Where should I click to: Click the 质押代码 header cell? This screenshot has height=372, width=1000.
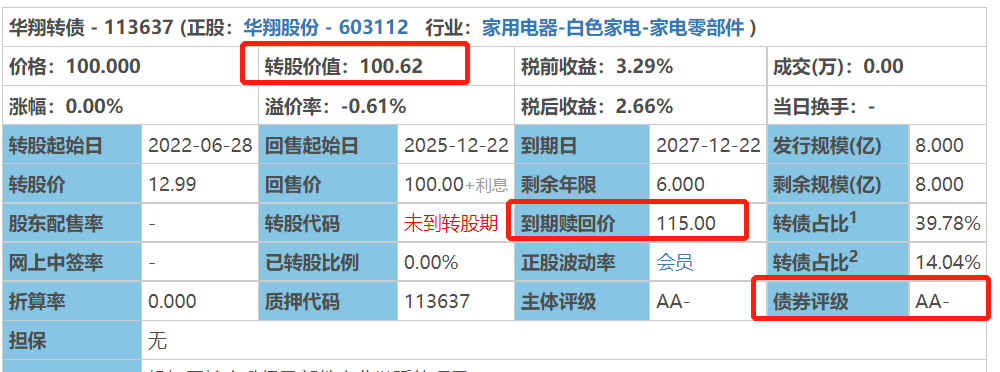point(328,301)
